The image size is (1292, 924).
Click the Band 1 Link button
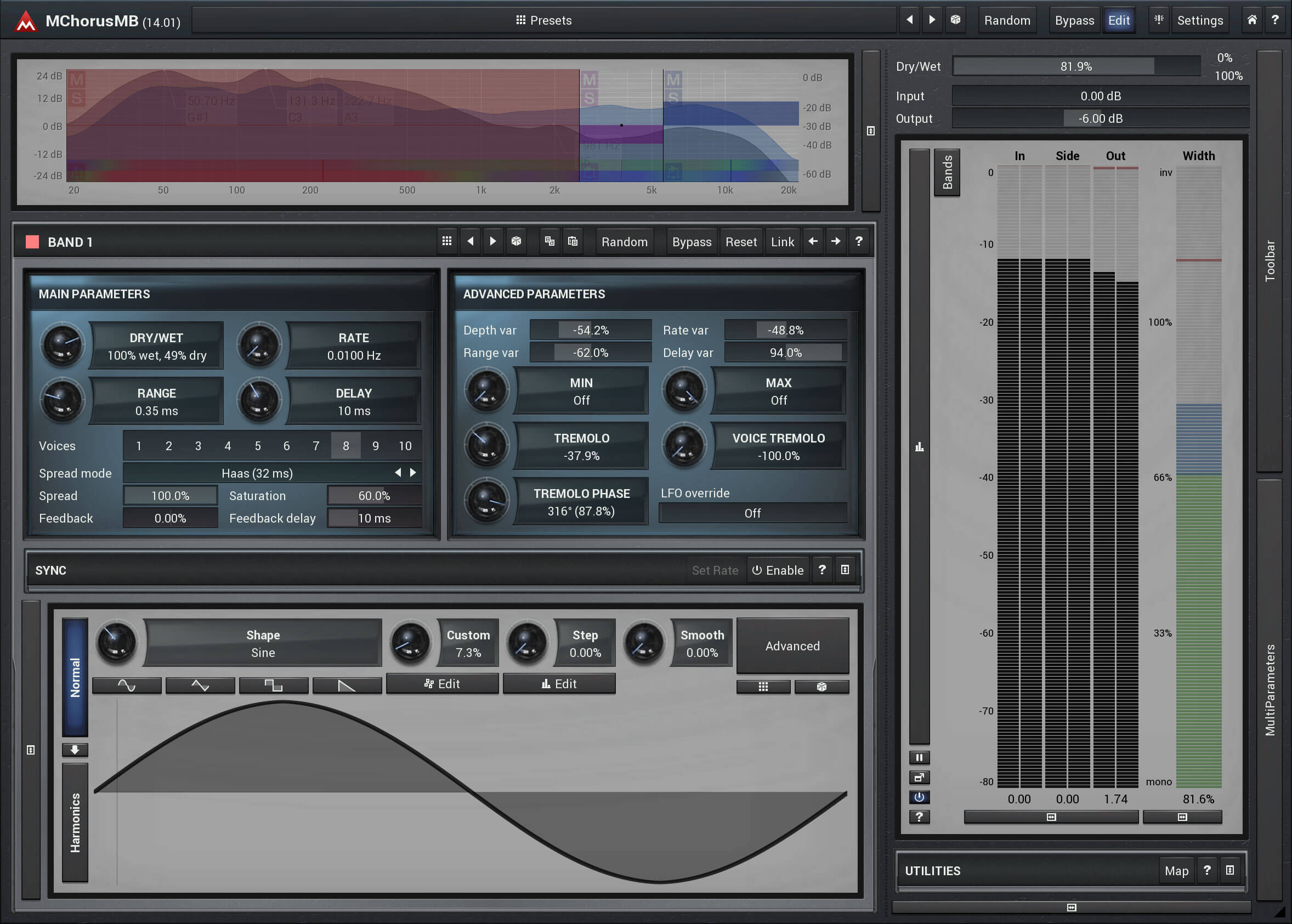point(782,241)
